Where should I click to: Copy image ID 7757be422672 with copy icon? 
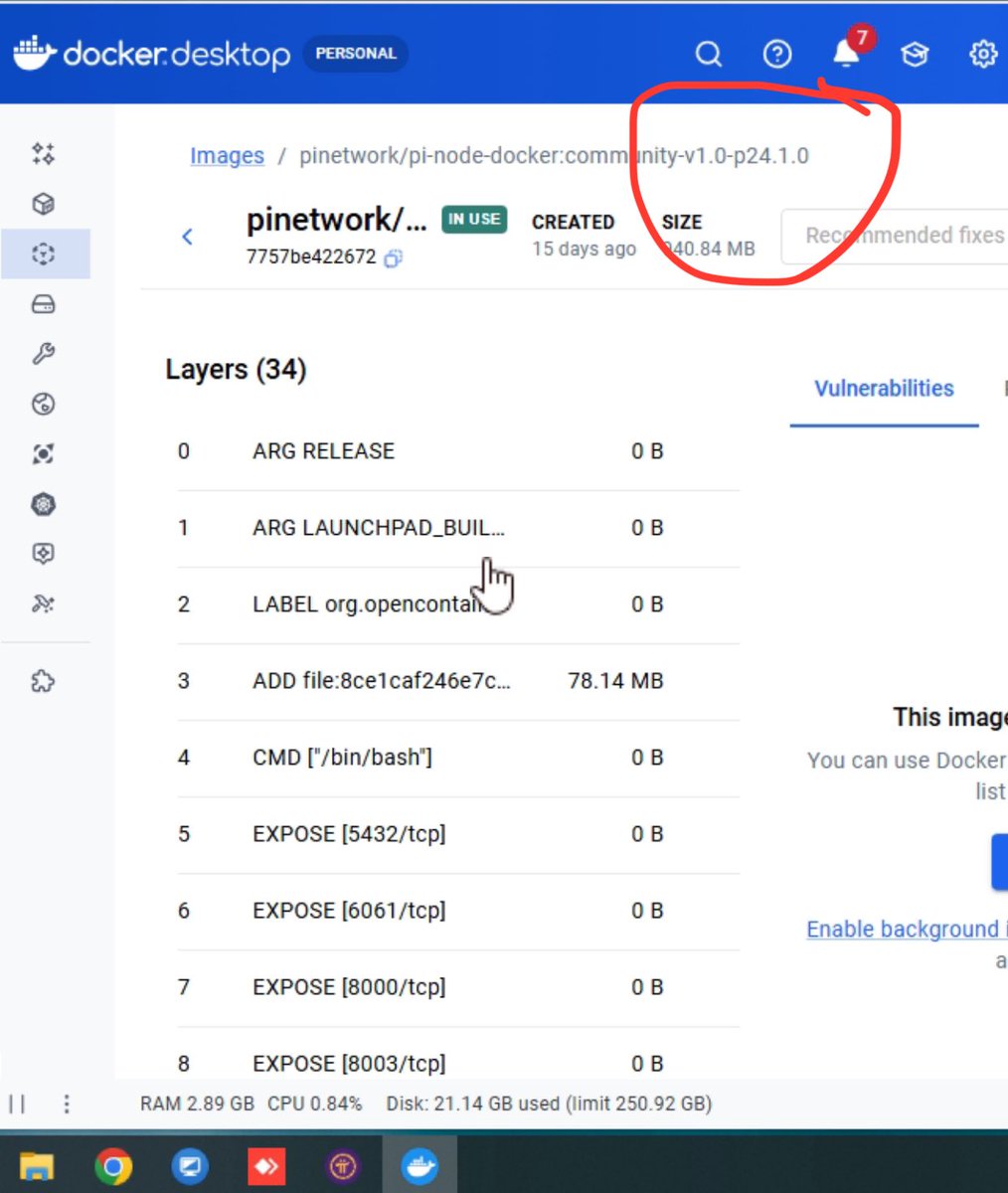coord(394,258)
